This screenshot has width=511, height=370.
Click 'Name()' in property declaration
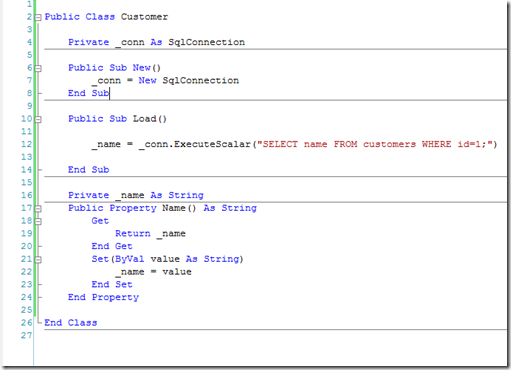point(179,208)
